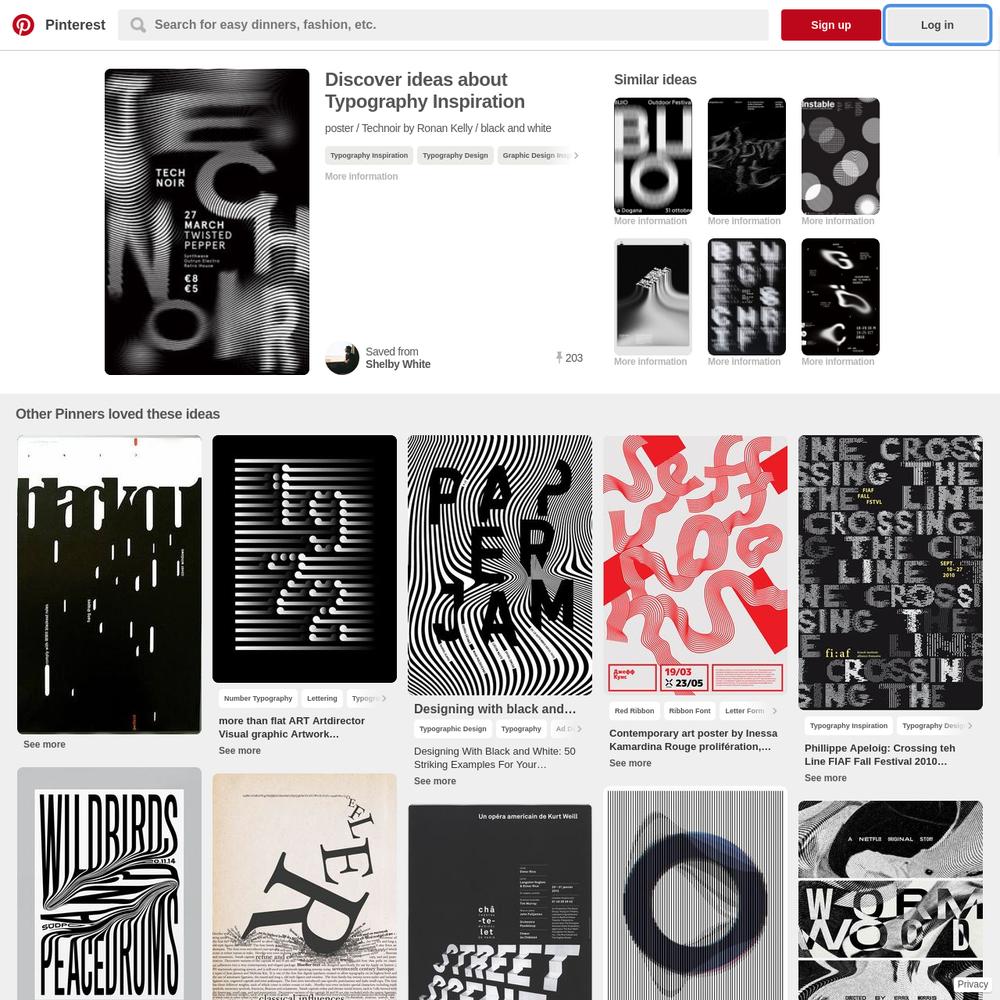Open the Tech Noir poster image
1000x1000 pixels.
click(207, 222)
